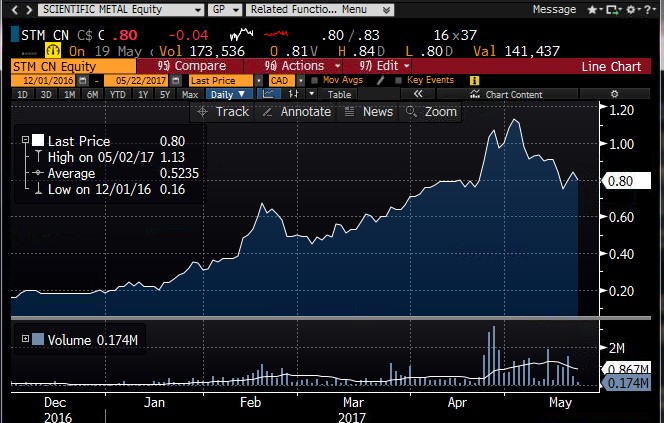
Task: Collapse the Volume panel legend
Action: click(26, 340)
